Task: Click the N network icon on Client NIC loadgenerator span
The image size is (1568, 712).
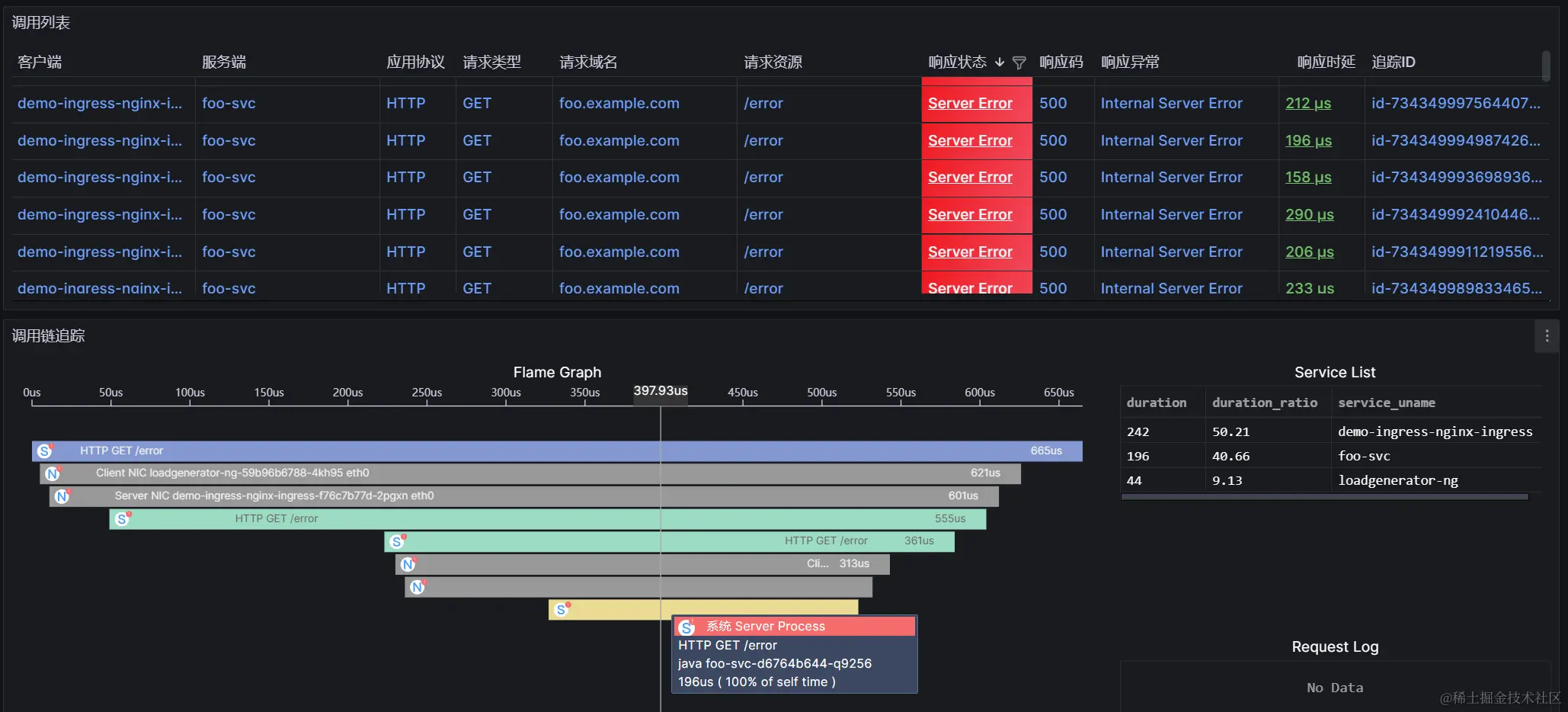Action: (53, 473)
